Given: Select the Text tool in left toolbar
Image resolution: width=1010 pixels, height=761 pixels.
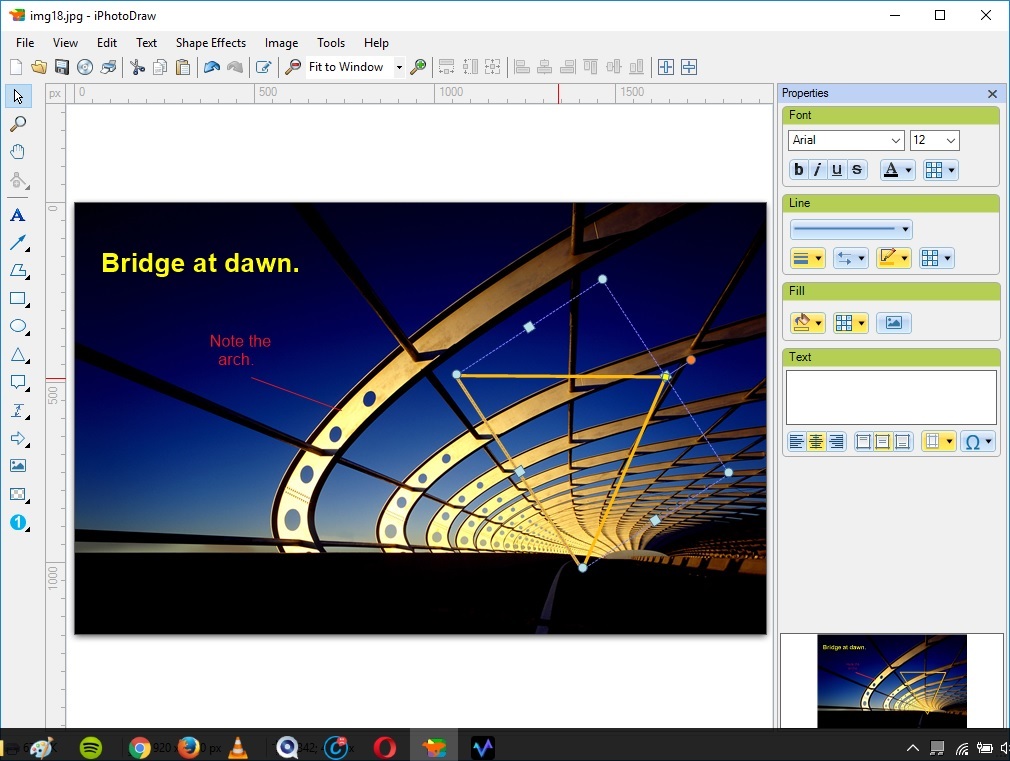Looking at the screenshot, I should click(x=17, y=215).
